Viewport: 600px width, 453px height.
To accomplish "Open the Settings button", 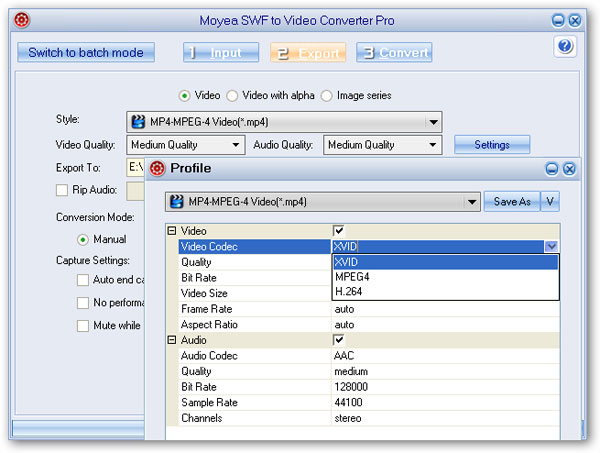I will 492,145.
